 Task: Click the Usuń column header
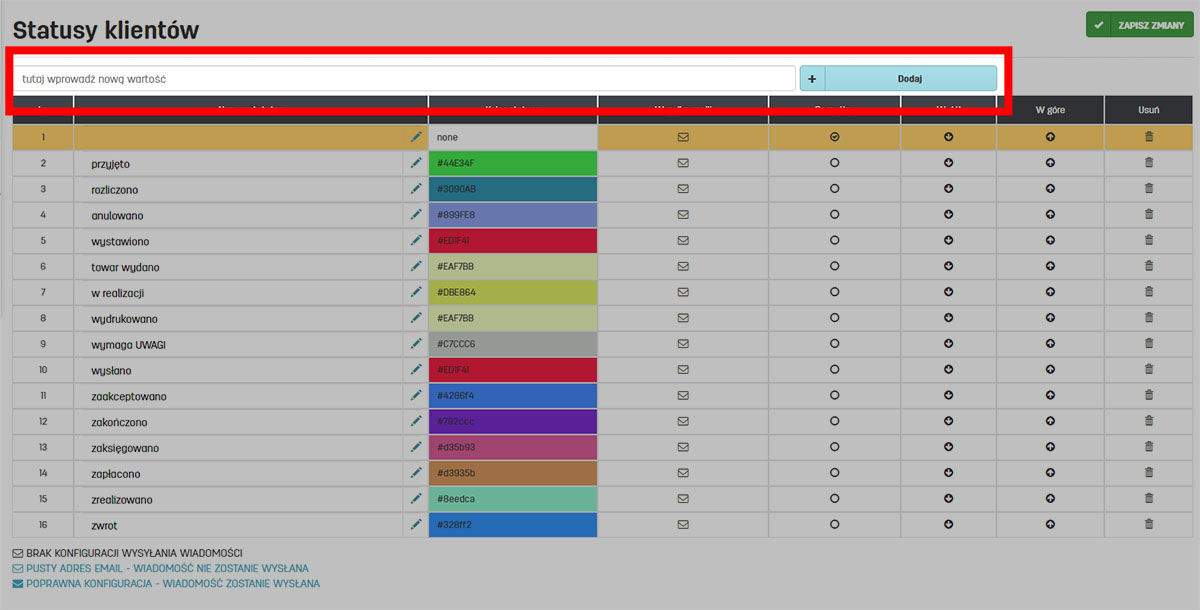1148,109
